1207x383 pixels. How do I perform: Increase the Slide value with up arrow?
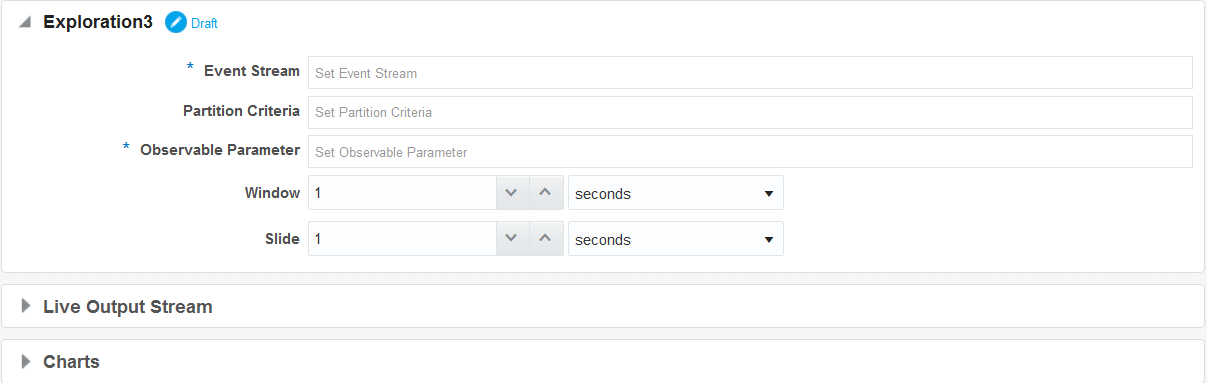coord(544,239)
